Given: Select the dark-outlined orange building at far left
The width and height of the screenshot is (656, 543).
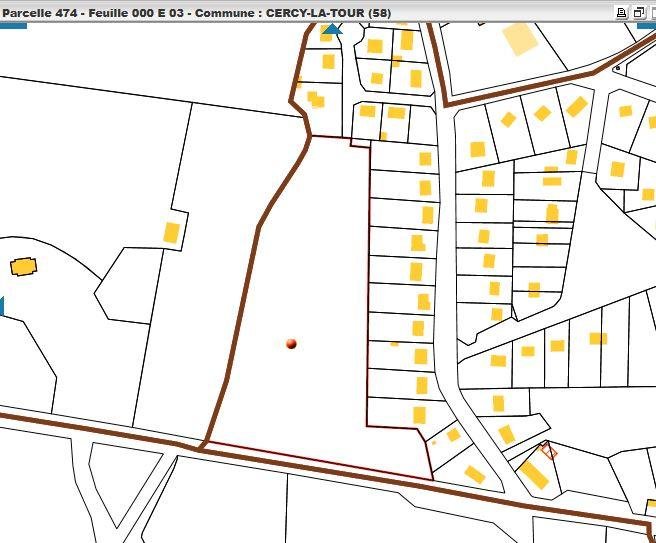Looking at the screenshot, I should coord(23,267).
